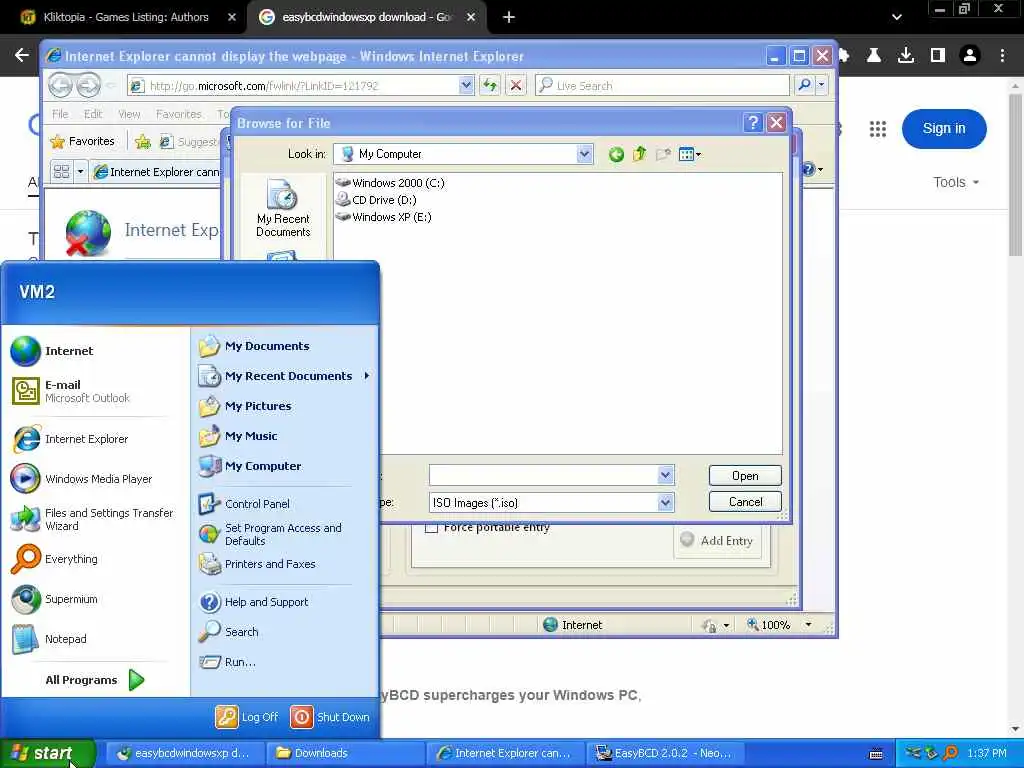Open IE search provider dropdown arrow
Screen dimensions: 1024x768
click(822, 85)
